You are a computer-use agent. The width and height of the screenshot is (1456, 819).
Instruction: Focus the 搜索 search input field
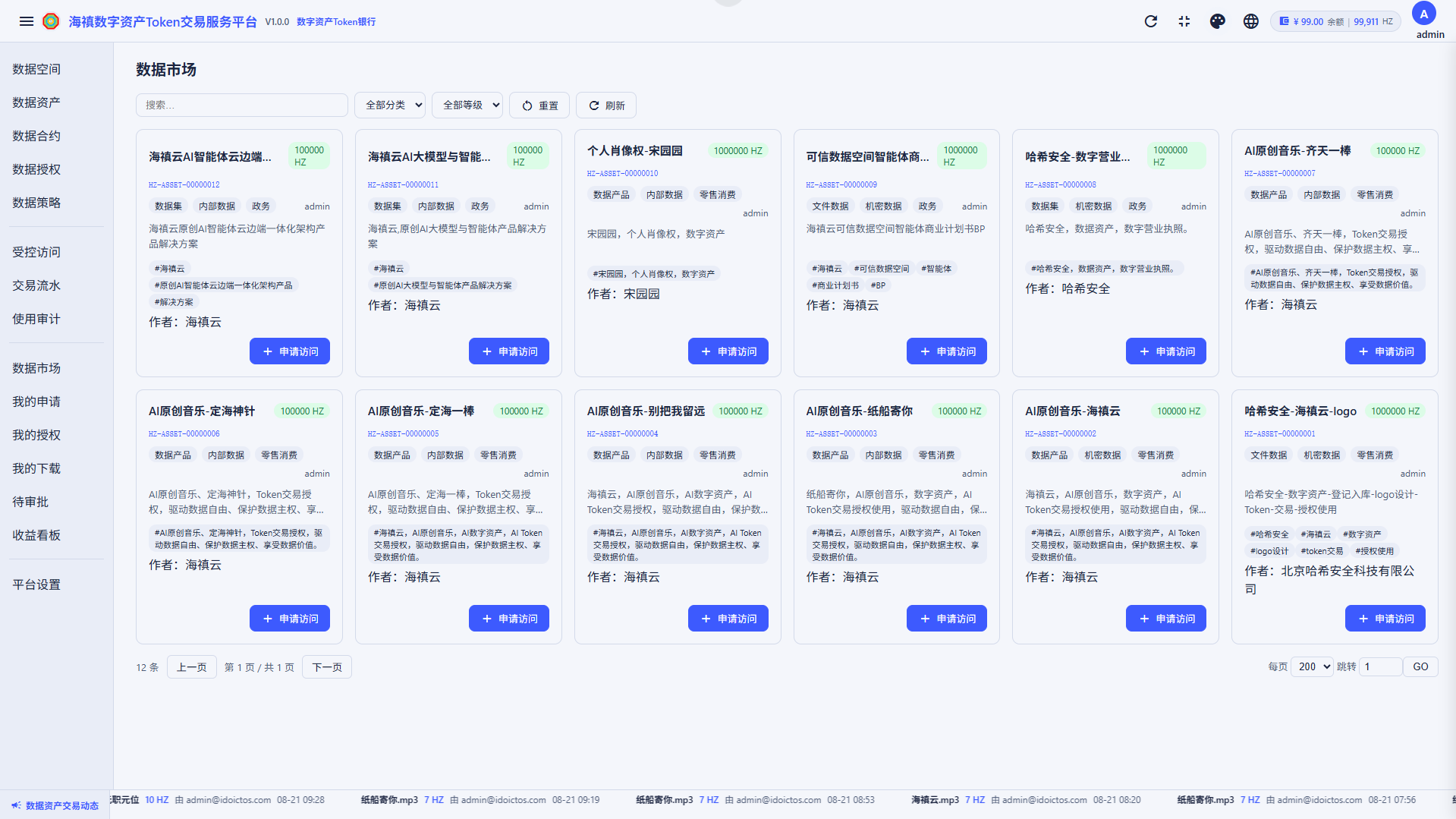tap(242, 106)
